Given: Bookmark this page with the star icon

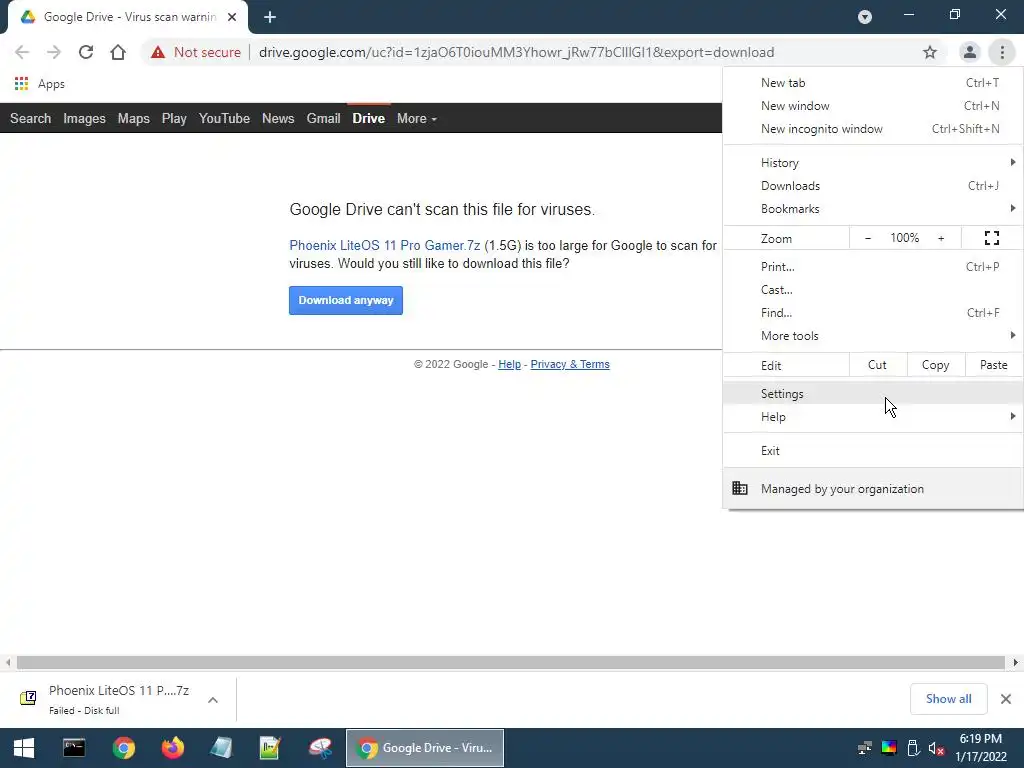Looking at the screenshot, I should 930,52.
